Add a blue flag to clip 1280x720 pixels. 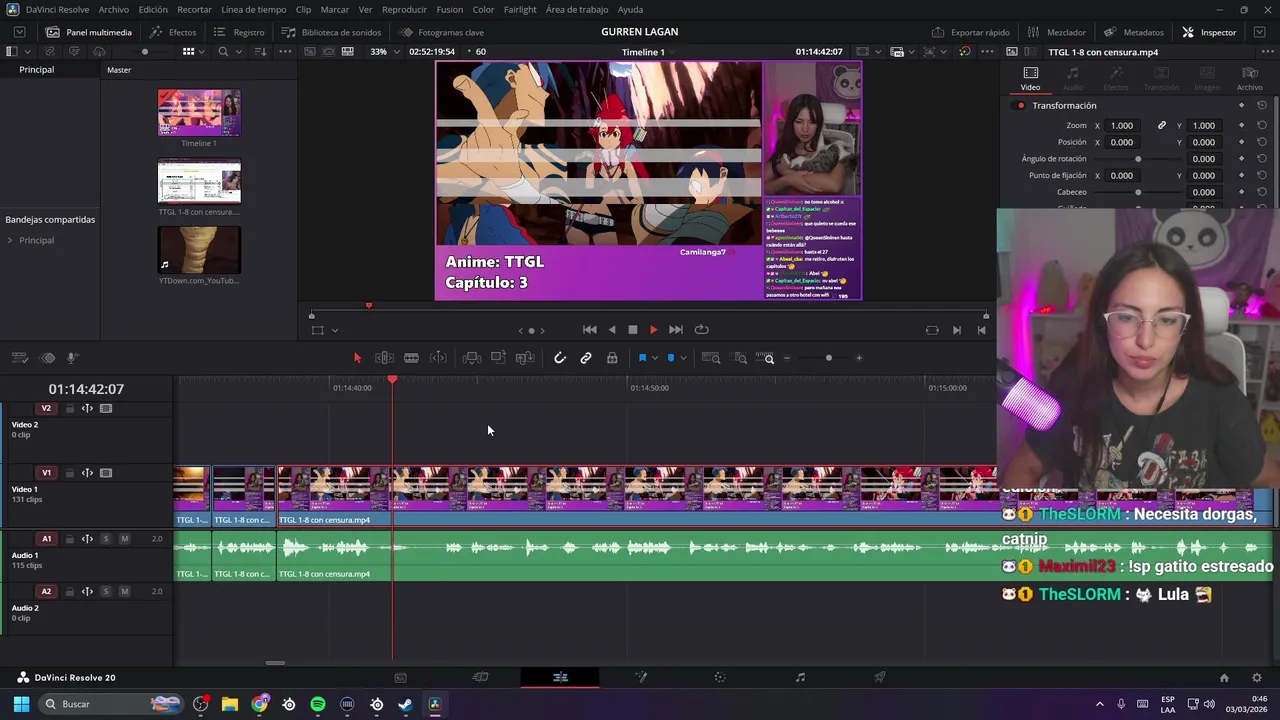(642, 358)
